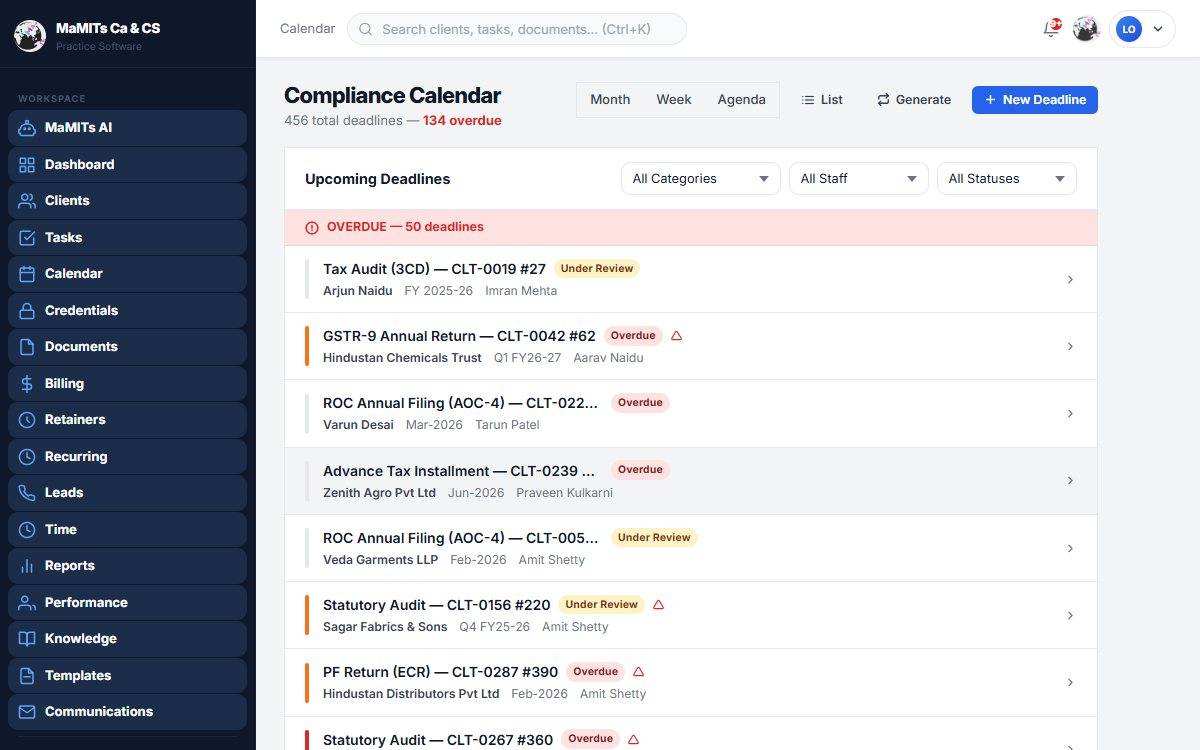This screenshot has height=750, width=1200.
Task: Click the Knowledge book icon
Action: point(27,639)
